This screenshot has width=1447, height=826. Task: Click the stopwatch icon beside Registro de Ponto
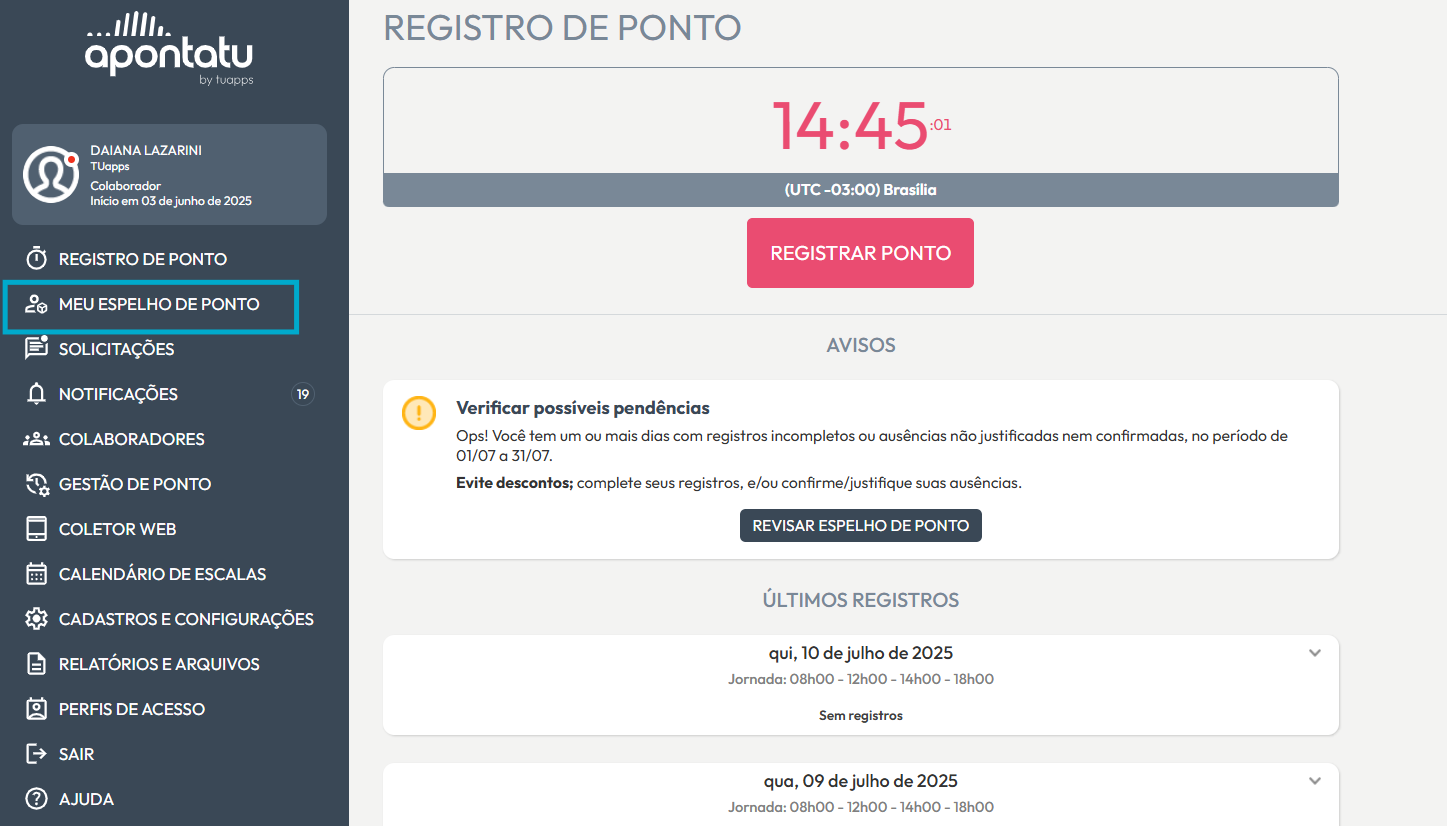pos(36,258)
